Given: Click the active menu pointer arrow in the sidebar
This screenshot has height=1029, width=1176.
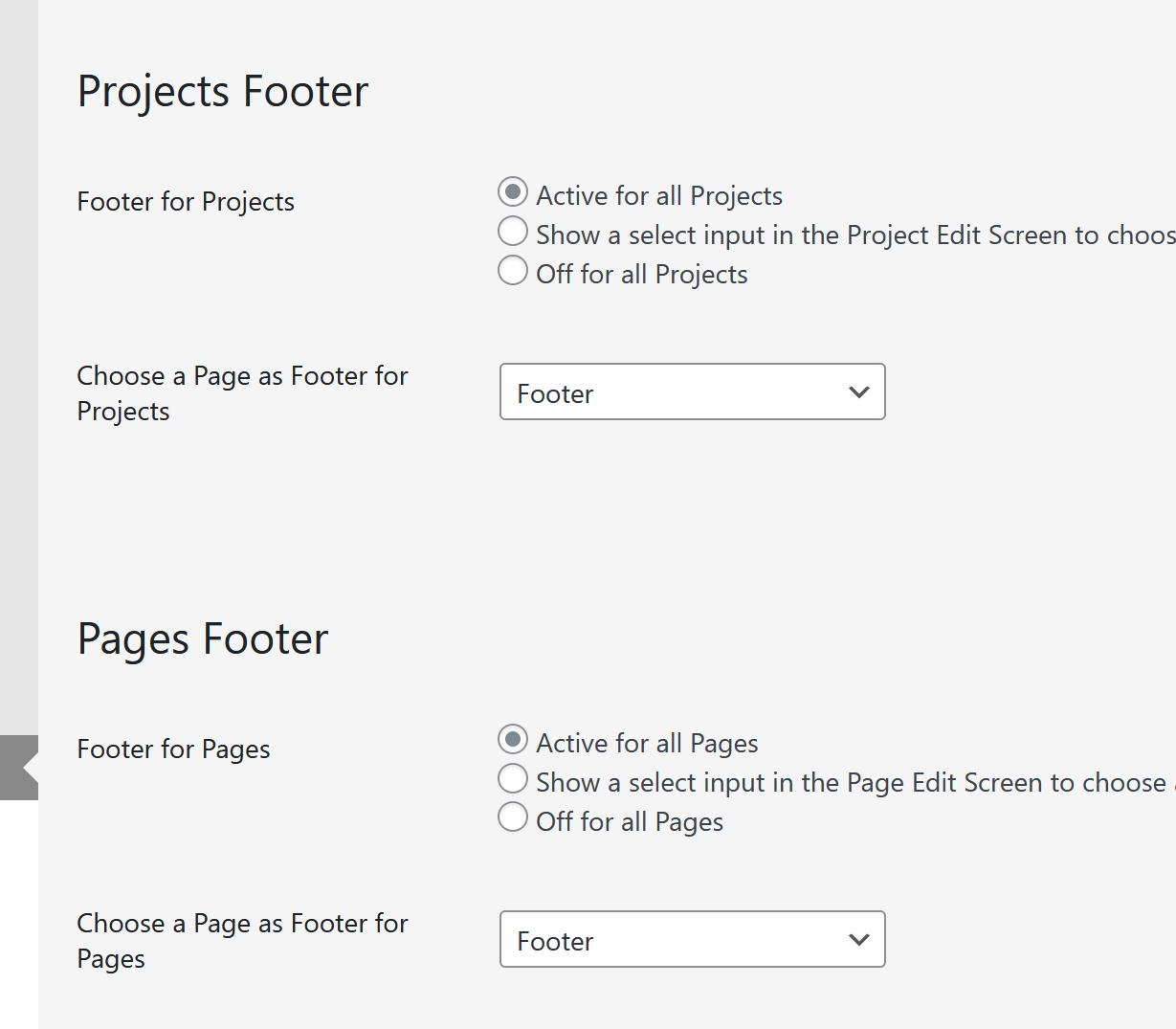Looking at the screenshot, I should [x=29, y=768].
